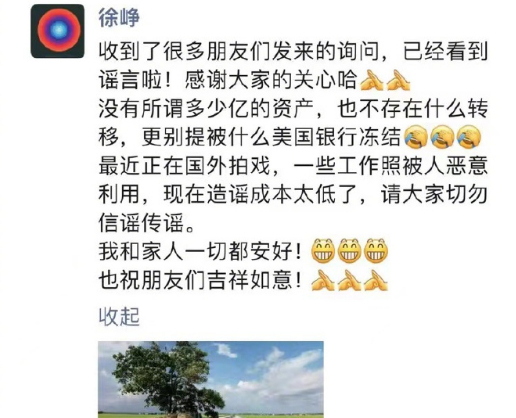516x418 pixels.
Task: Click the text line 信谣传谣。
Action: click(147, 223)
